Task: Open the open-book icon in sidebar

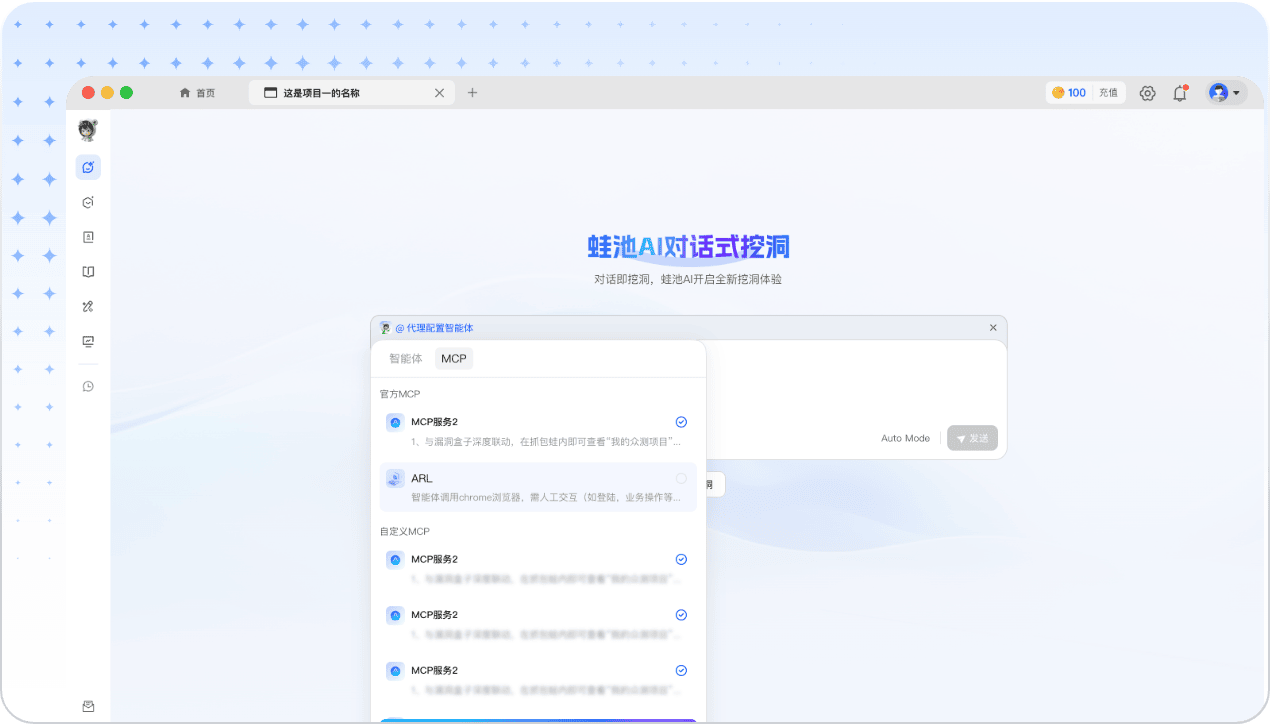Action: point(88,272)
